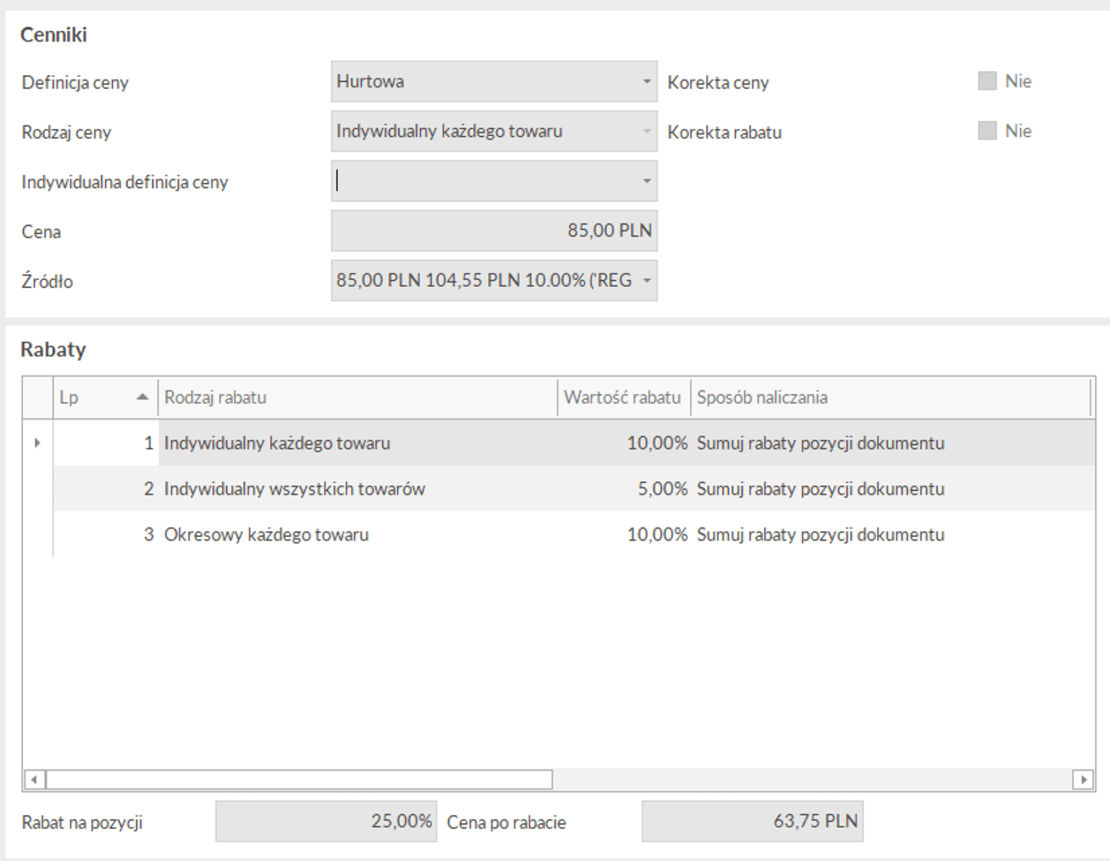Screen dimensions: 1110x861
Task: Click the Rodzaj rabatu column header
Action: (356, 398)
